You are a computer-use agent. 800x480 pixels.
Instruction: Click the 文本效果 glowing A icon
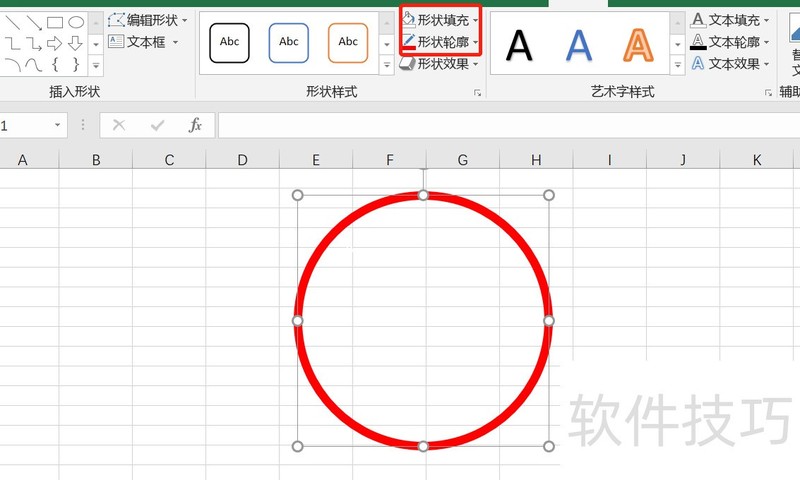coord(698,63)
